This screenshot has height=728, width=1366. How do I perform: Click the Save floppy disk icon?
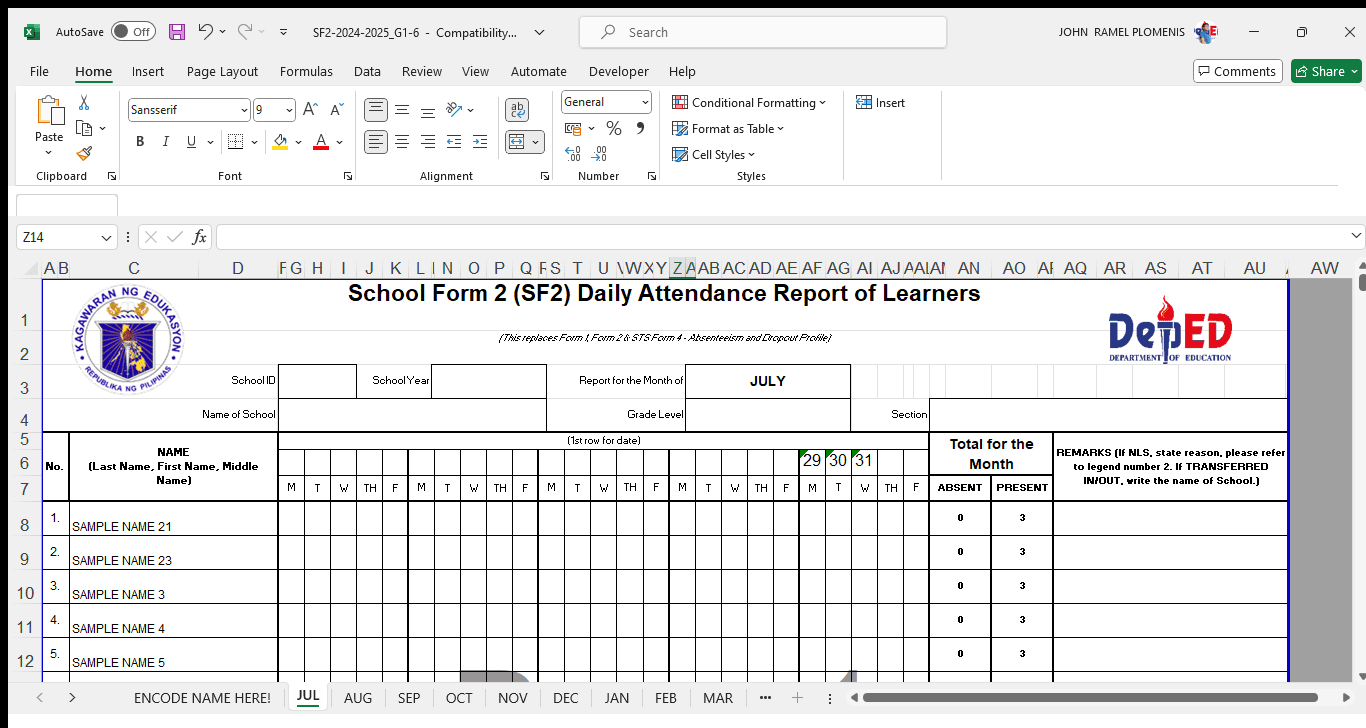coord(177,32)
